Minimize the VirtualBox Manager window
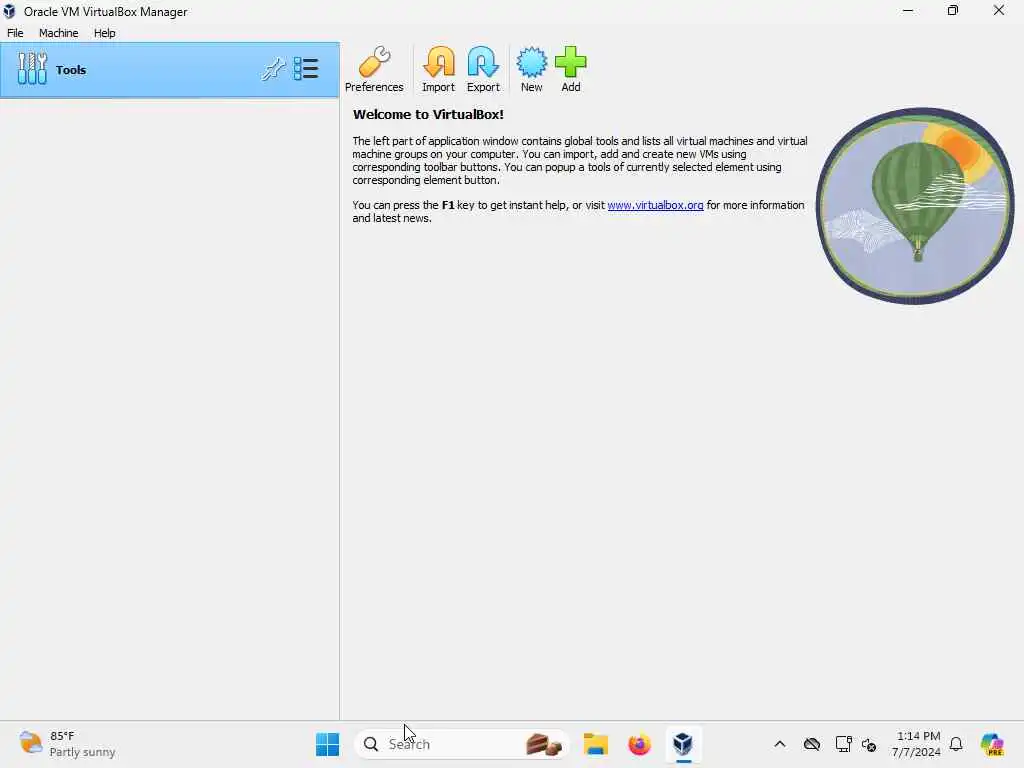Screen dimensions: 1024x768 pyautogui.click(x=908, y=11)
